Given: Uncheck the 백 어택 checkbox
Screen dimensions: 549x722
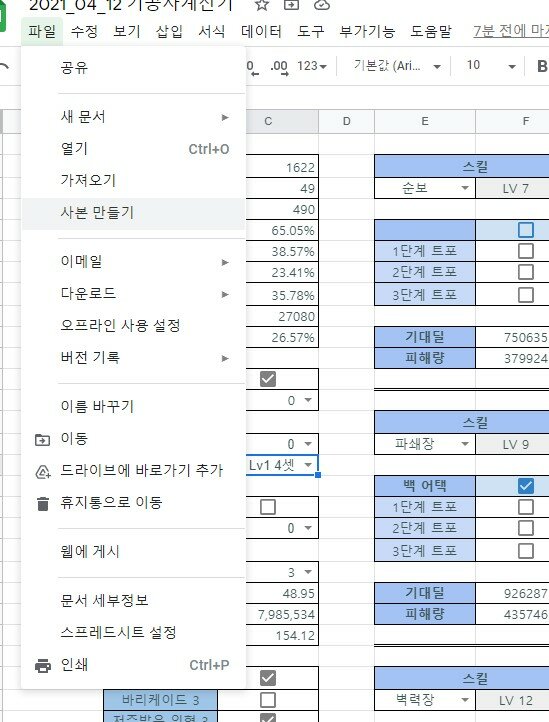Looking at the screenshot, I should pyautogui.click(x=526, y=486).
